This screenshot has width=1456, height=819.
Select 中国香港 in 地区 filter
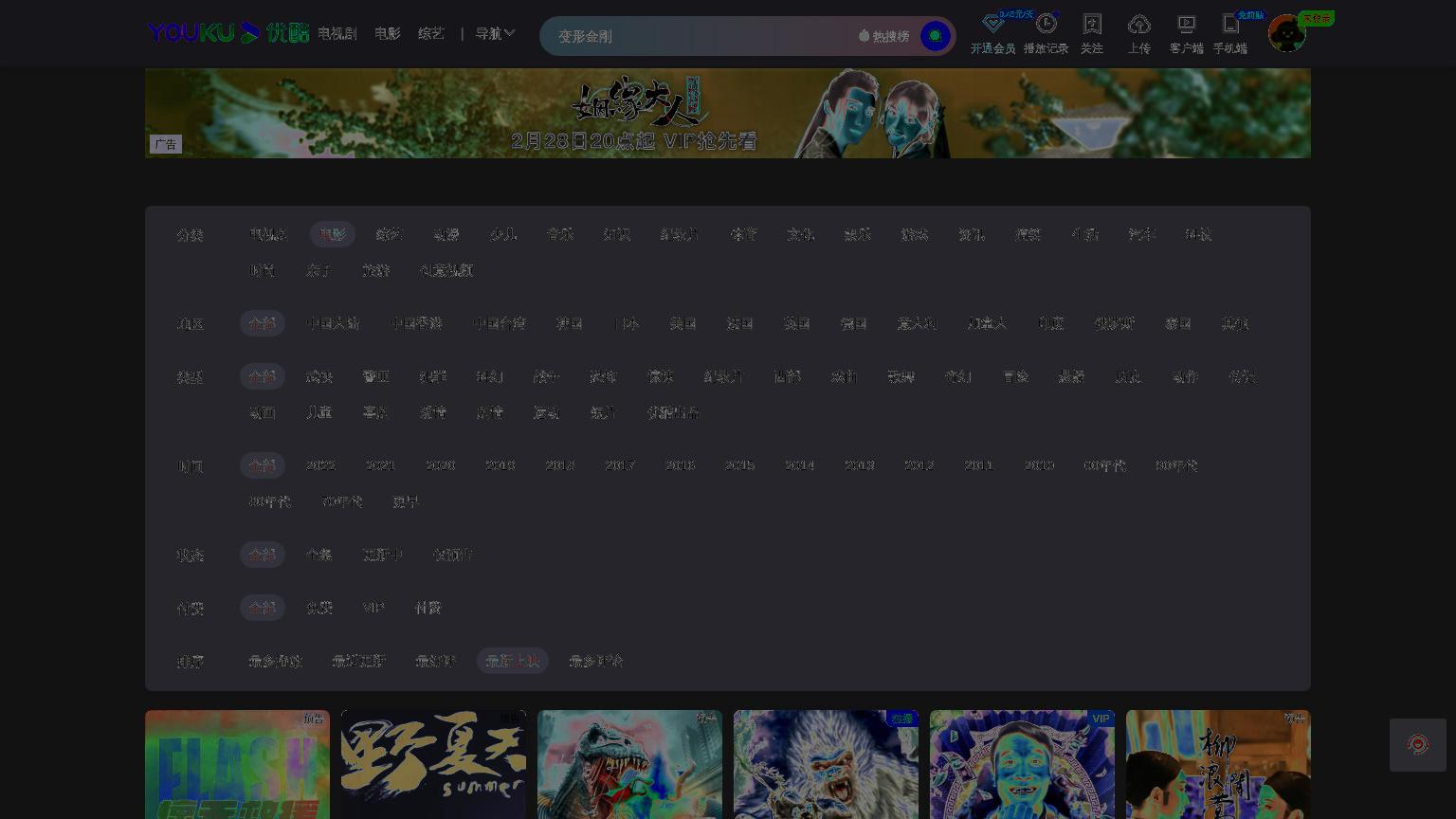point(416,323)
